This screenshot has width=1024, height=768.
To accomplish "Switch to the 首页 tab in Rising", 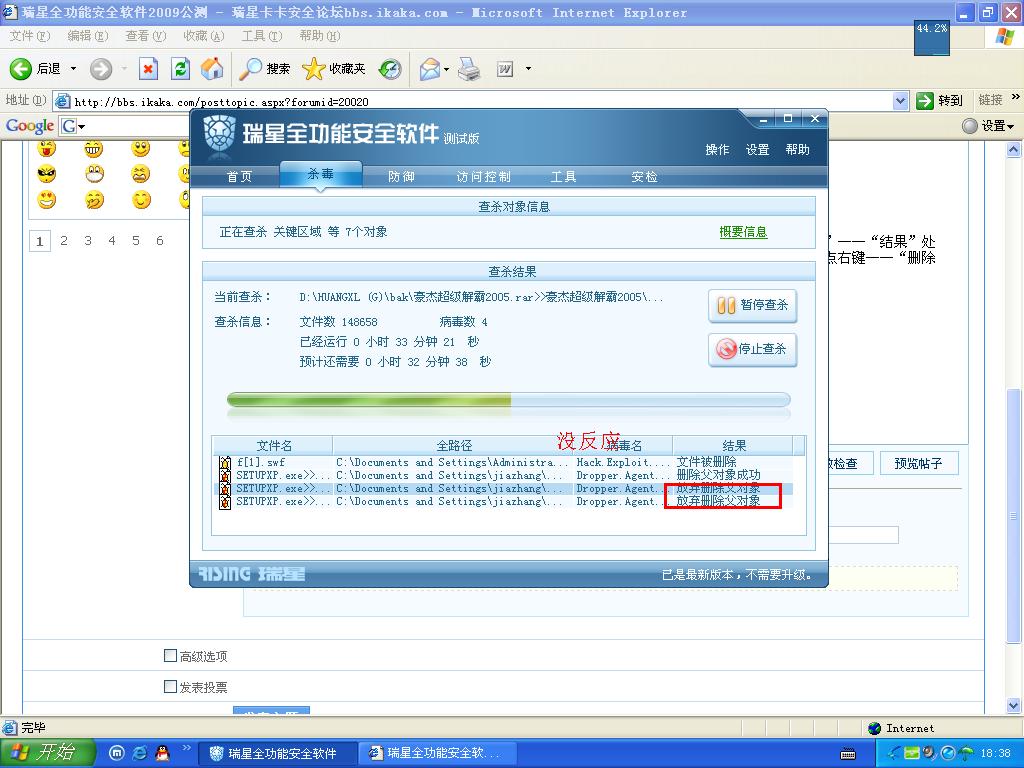I will click(239, 176).
